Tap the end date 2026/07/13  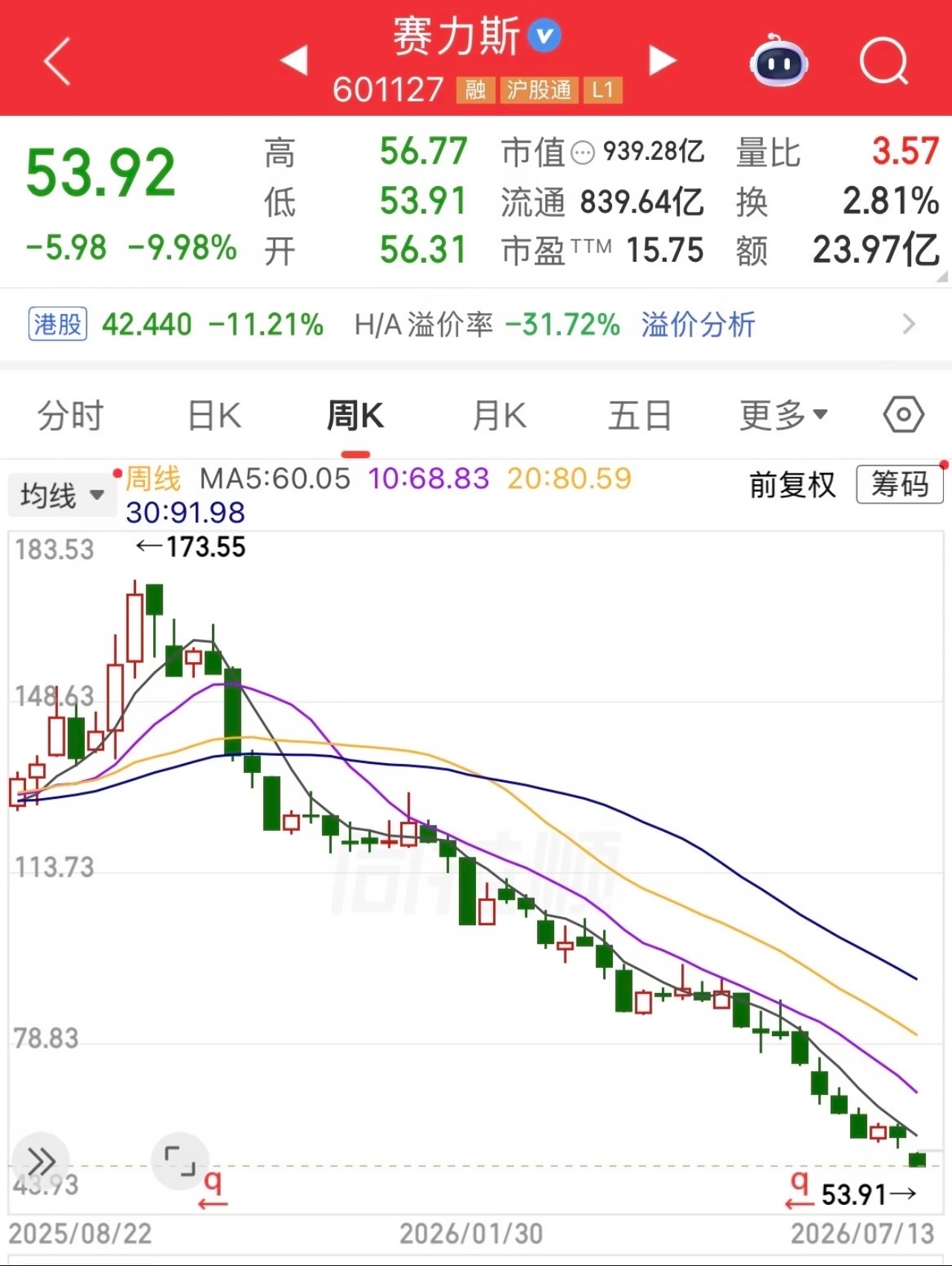(x=862, y=1234)
